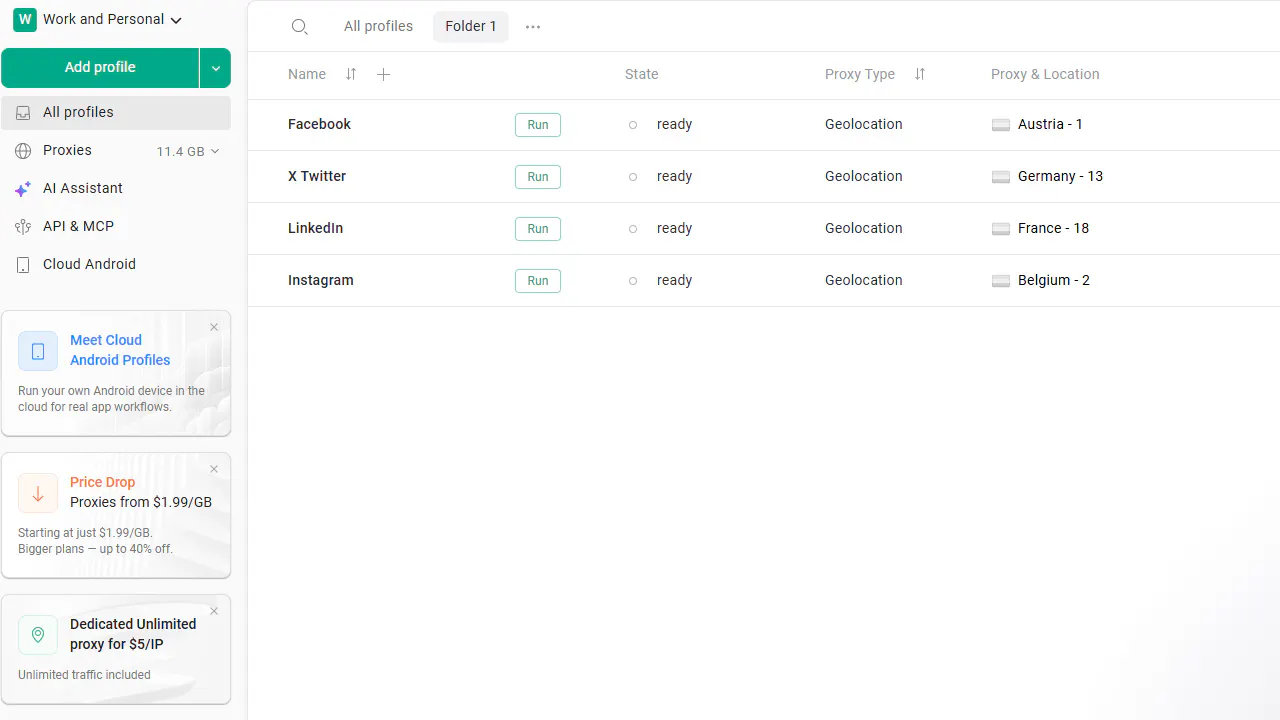
Task: Click the Belgium - 2 proxy location
Action: (1054, 280)
